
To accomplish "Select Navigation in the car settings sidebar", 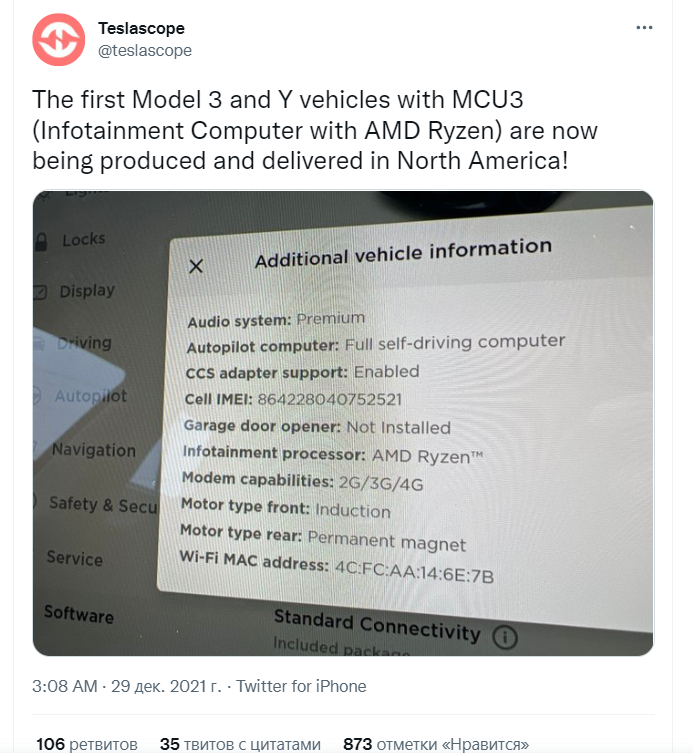I will click(93, 450).
